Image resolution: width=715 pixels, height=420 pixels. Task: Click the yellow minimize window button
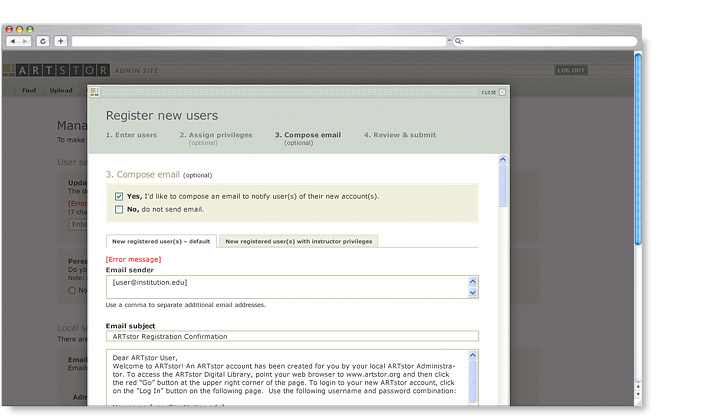tap(19, 30)
